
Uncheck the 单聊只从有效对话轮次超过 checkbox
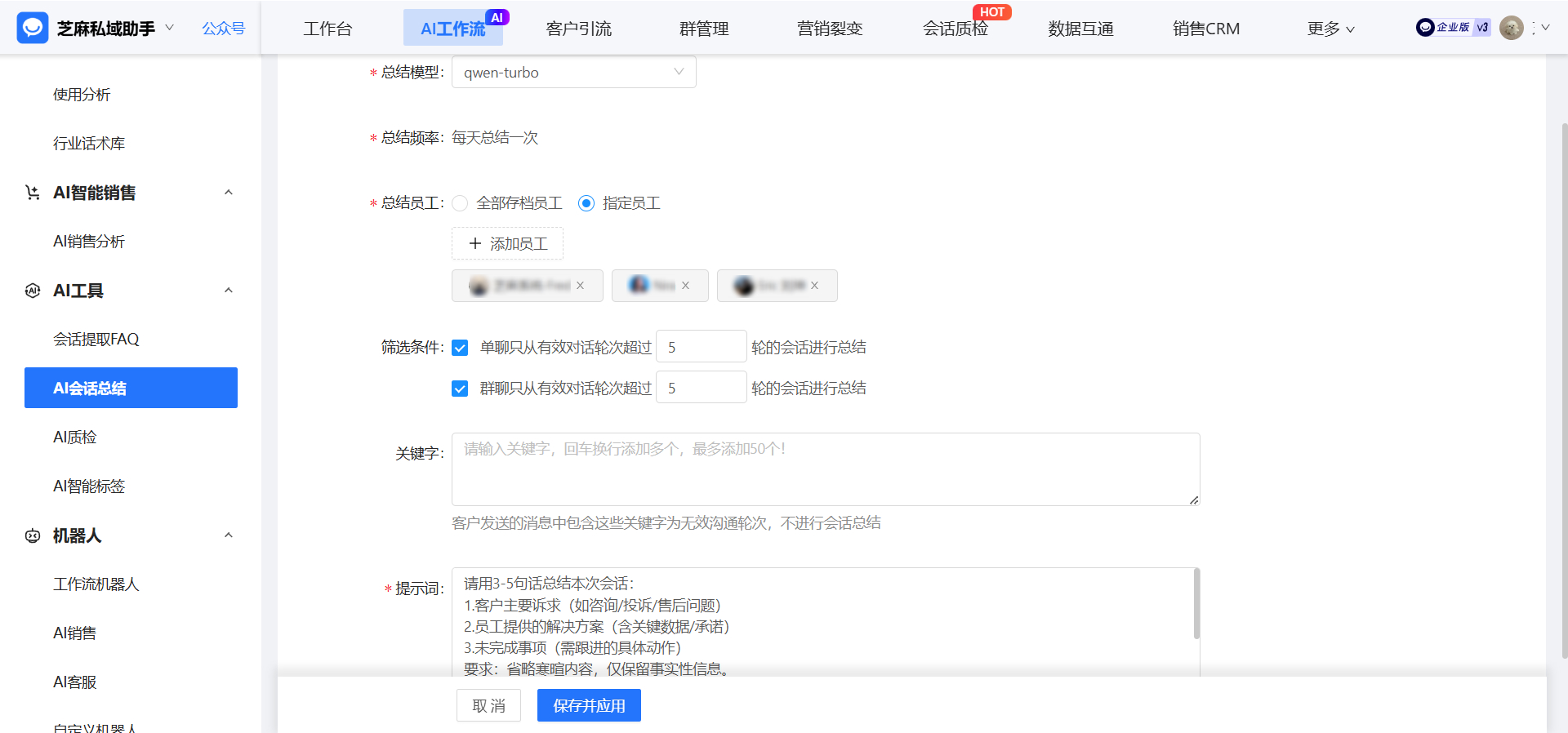point(460,348)
